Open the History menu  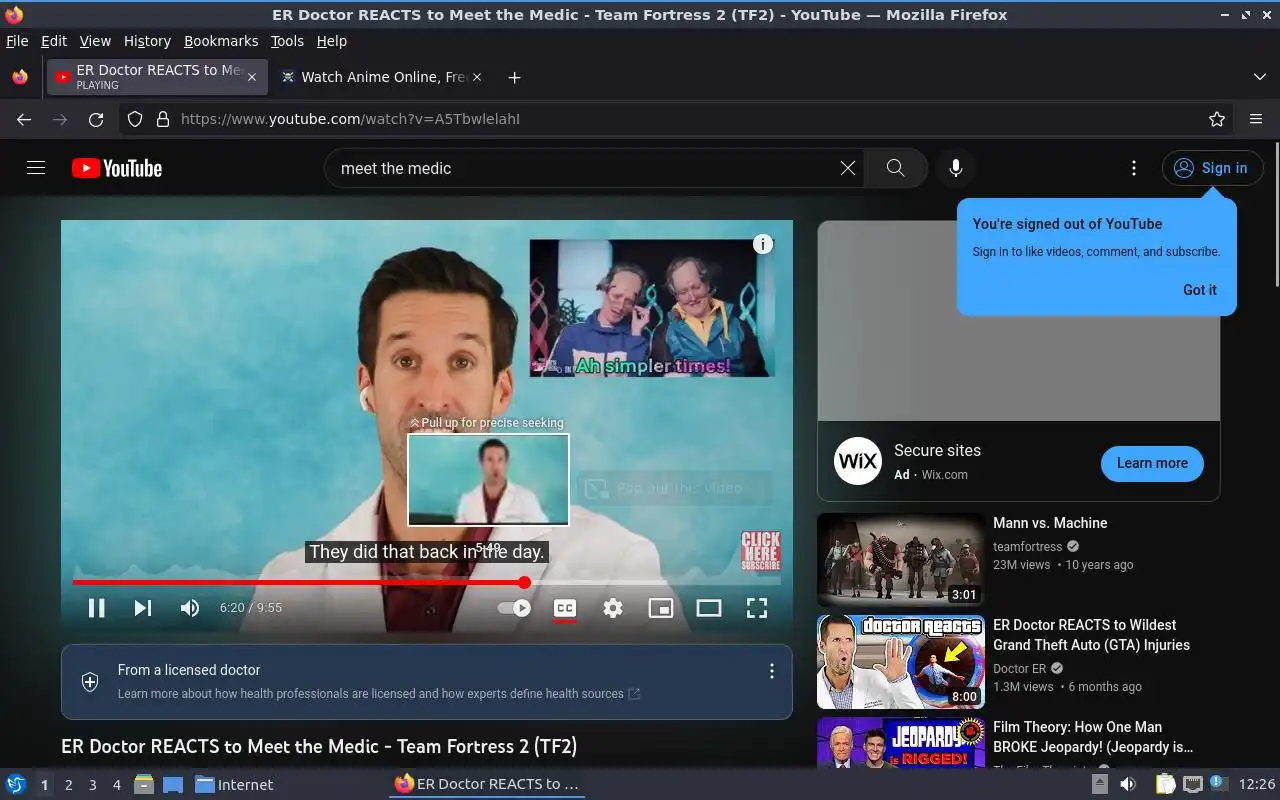(x=147, y=41)
